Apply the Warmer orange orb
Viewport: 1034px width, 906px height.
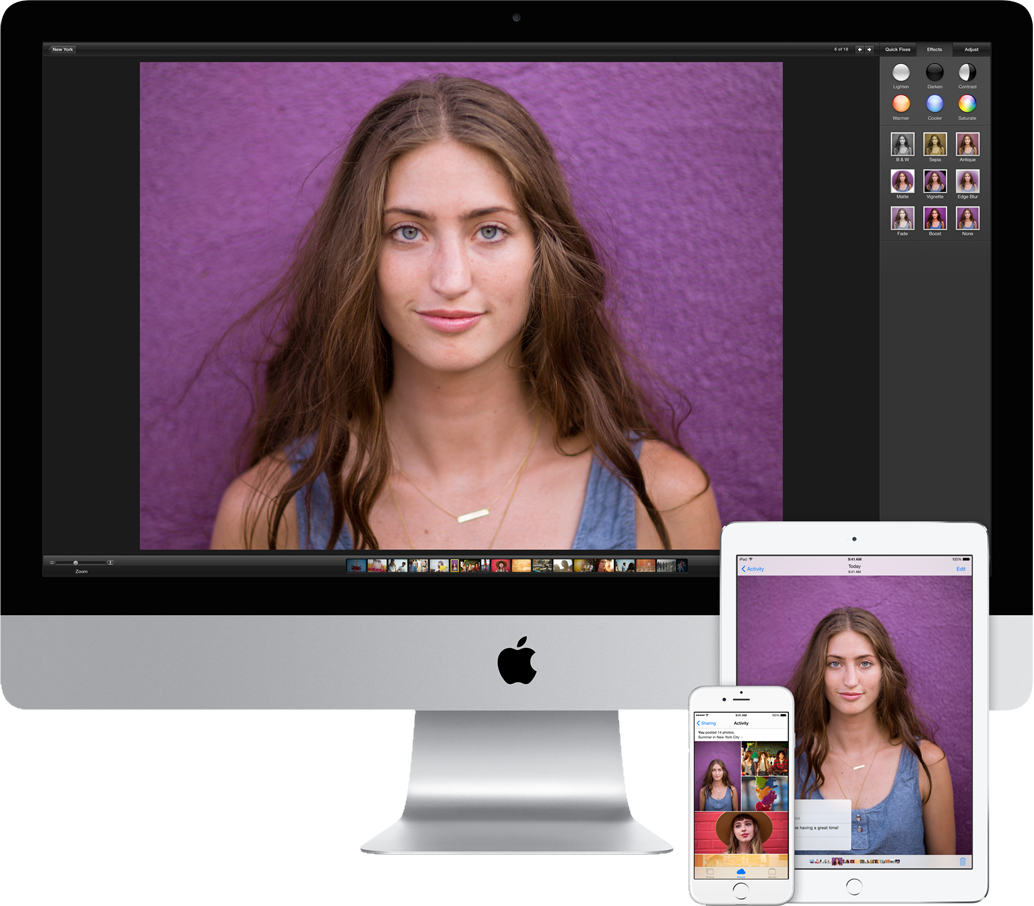tap(901, 104)
